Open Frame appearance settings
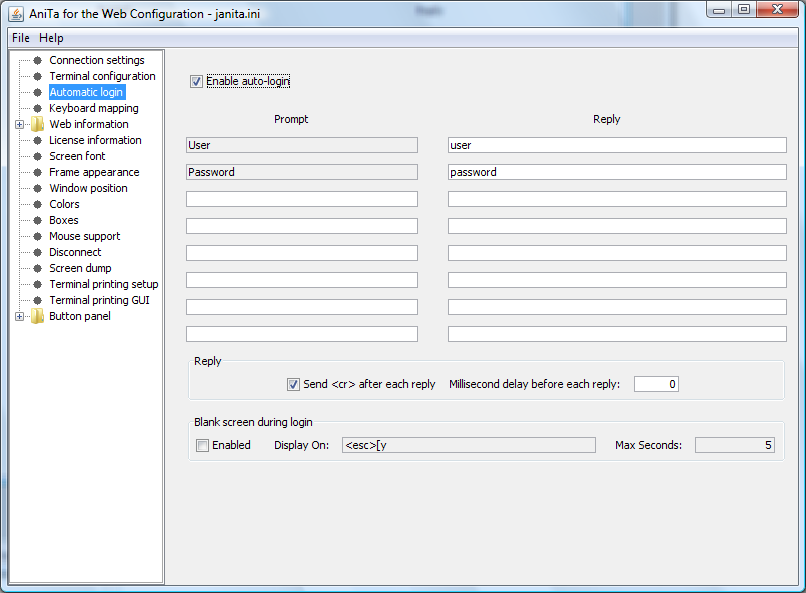The height and width of the screenshot is (593, 806). [94, 172]
